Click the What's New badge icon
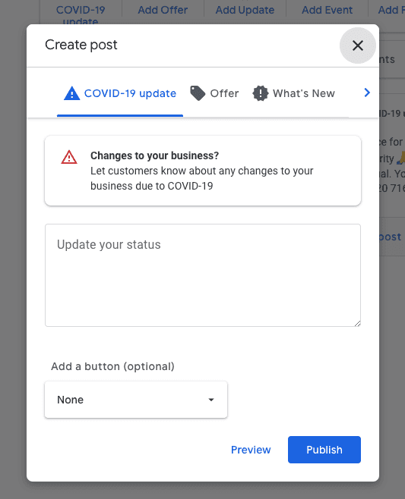The width and height of the screenshot is (405, 499). coord(260,93)
